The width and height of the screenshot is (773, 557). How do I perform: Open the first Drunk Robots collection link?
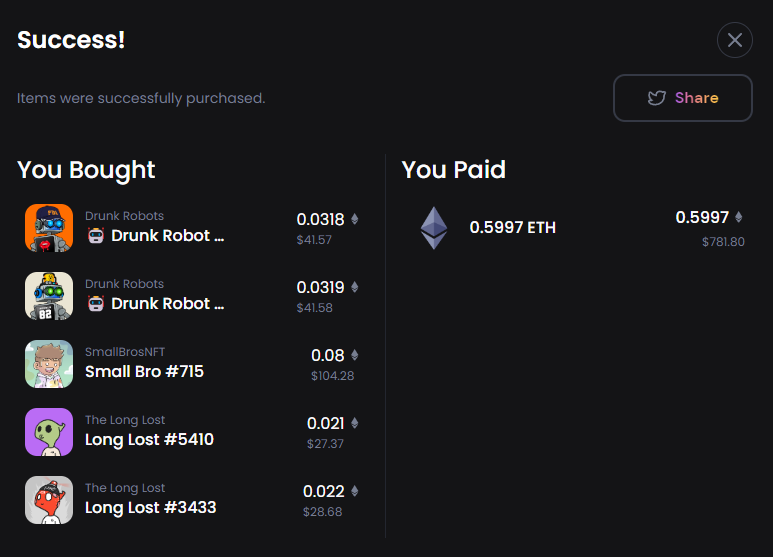coord(124,216)
